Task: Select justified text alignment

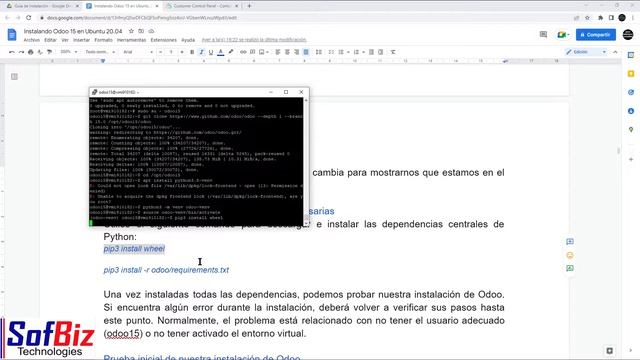Action: click(306, 52)
